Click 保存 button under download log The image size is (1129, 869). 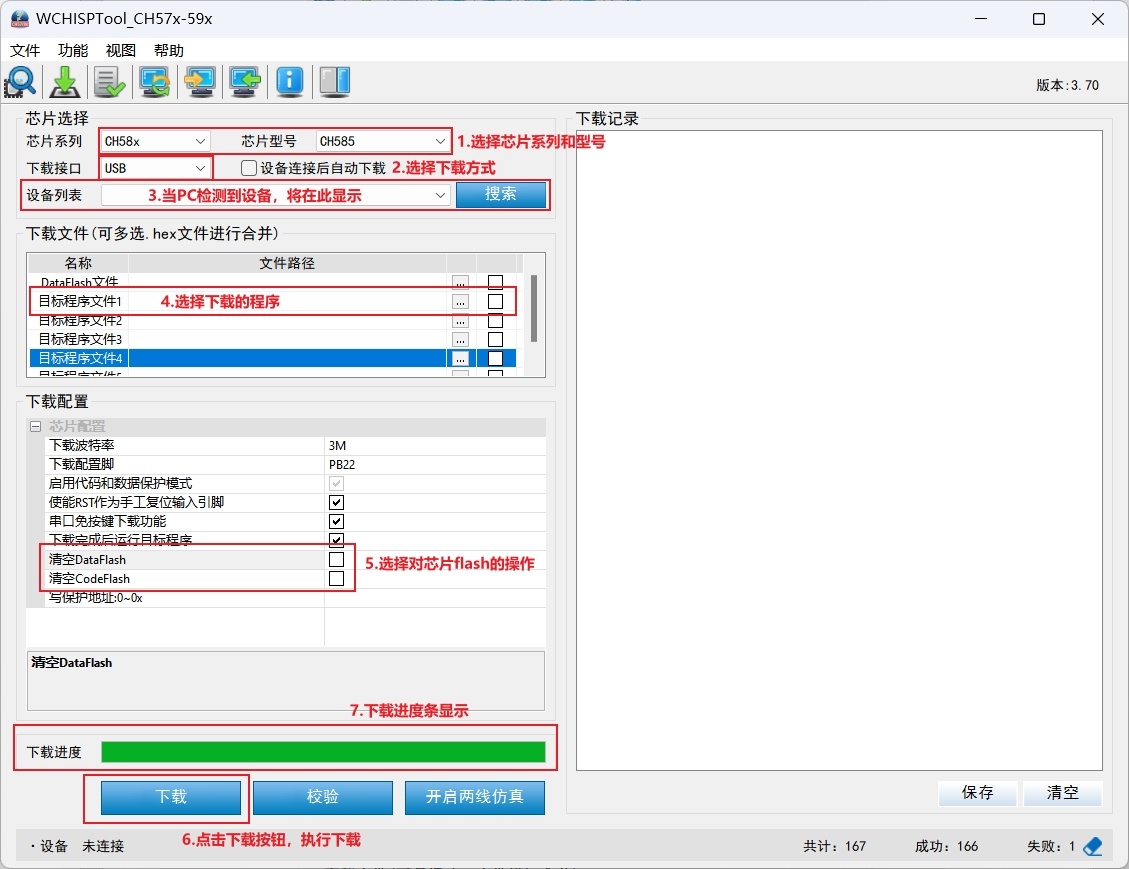pos(977,793)
